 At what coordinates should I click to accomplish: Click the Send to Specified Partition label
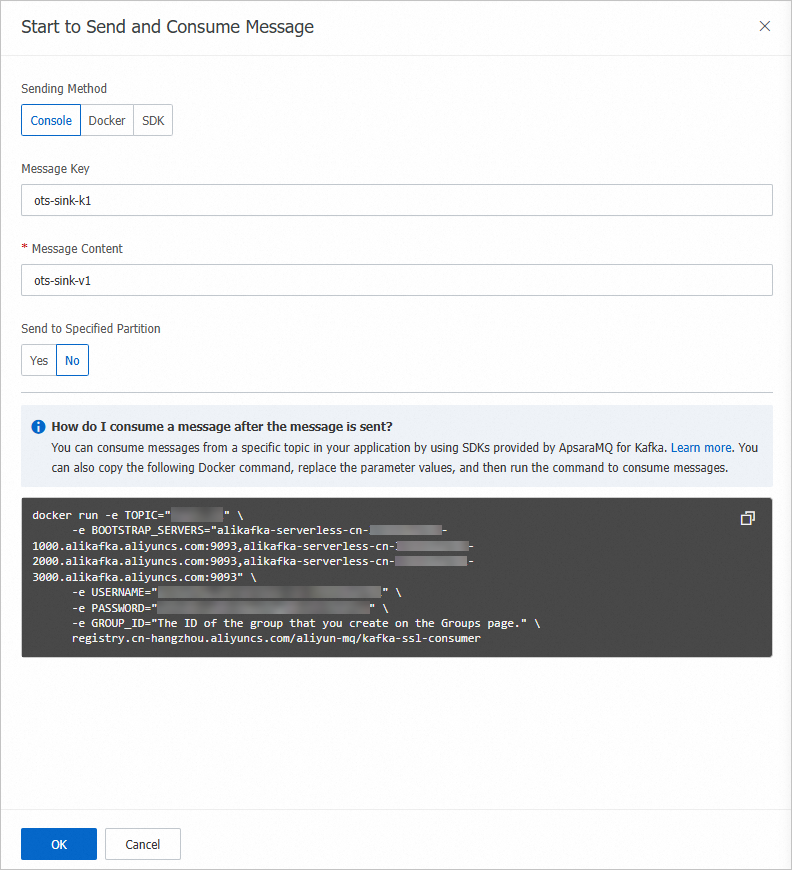coord(91,328)
